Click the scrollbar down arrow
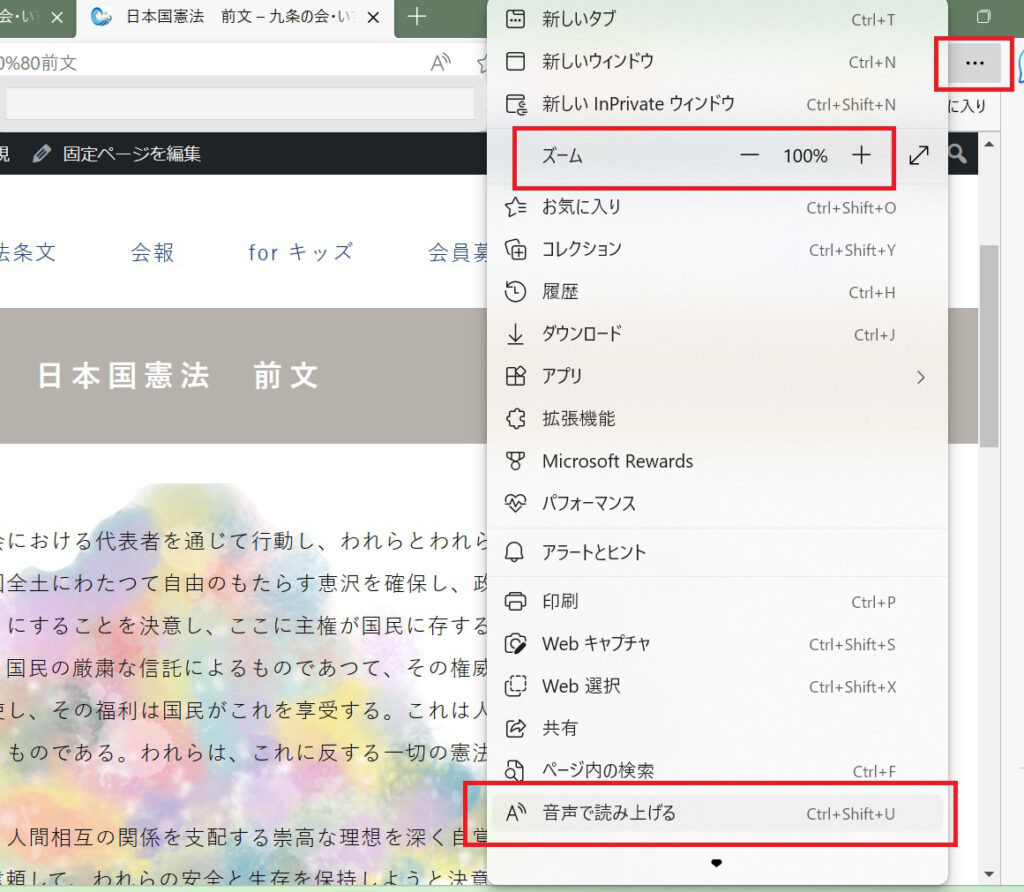The height and width of the screenshot is (892, 1024). 989,874
